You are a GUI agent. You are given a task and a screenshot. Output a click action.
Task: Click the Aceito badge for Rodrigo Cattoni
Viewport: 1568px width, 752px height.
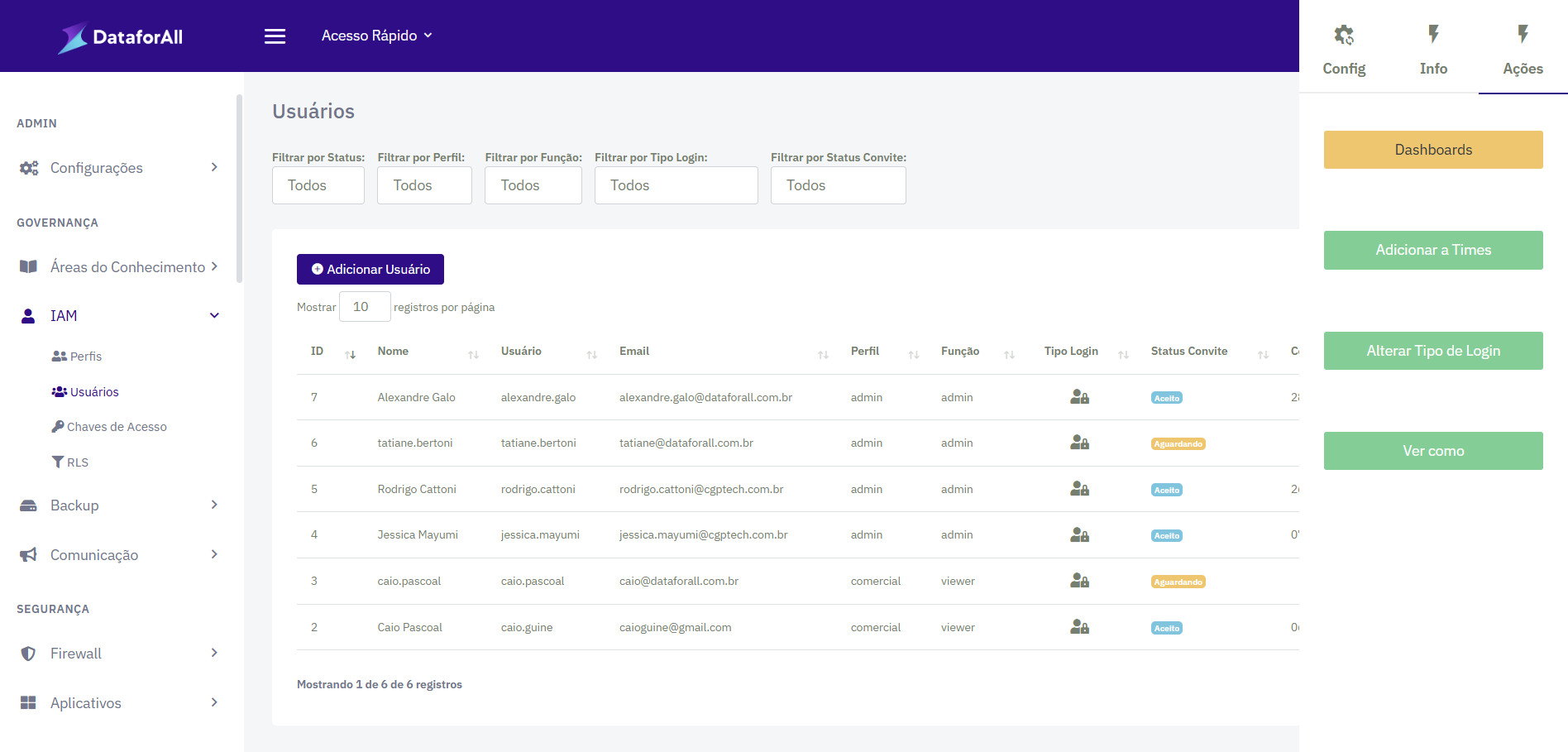click(1166, 490)
